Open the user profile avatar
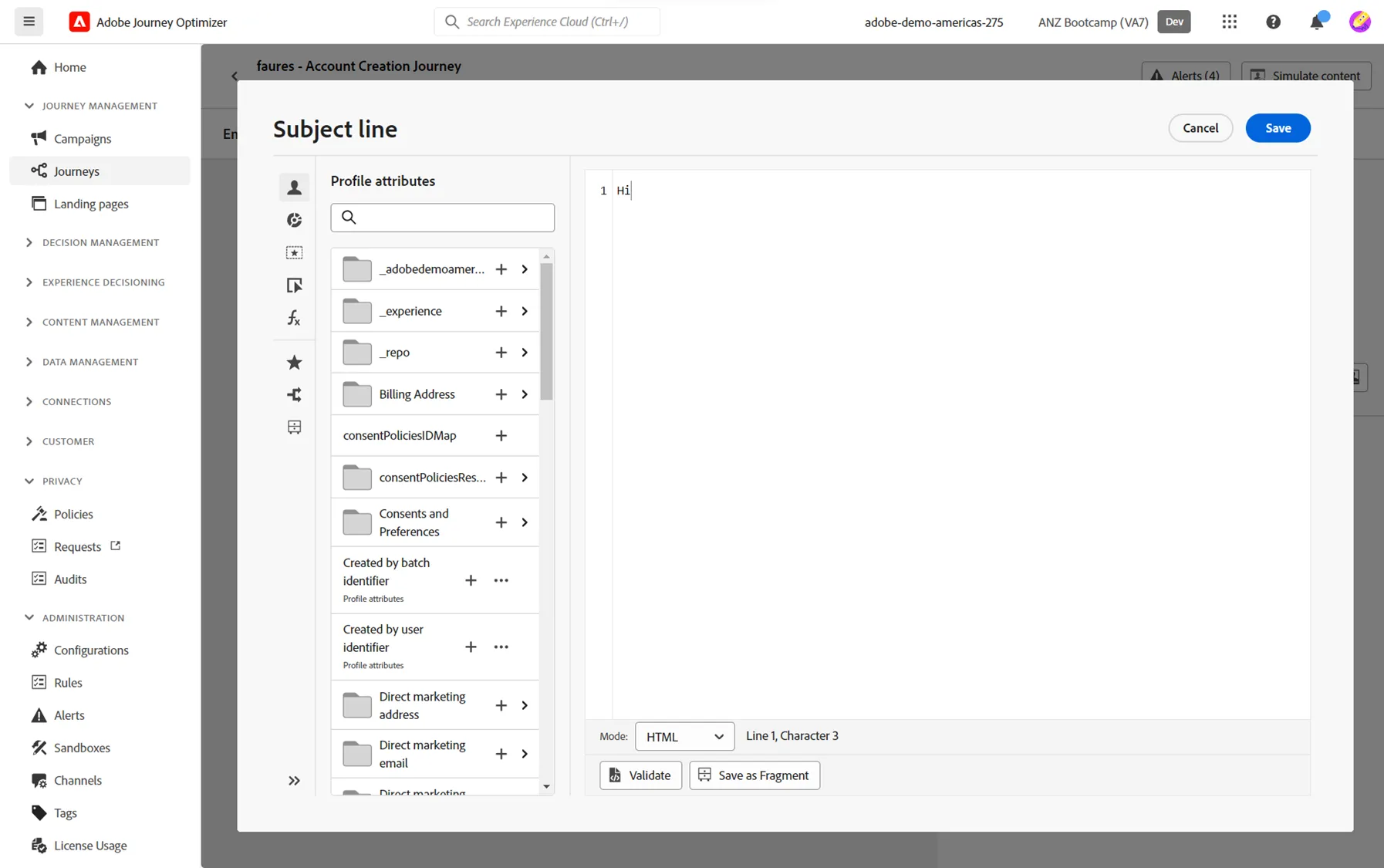The width and height of the screenshot is (1384, 868). point(1359,22)
